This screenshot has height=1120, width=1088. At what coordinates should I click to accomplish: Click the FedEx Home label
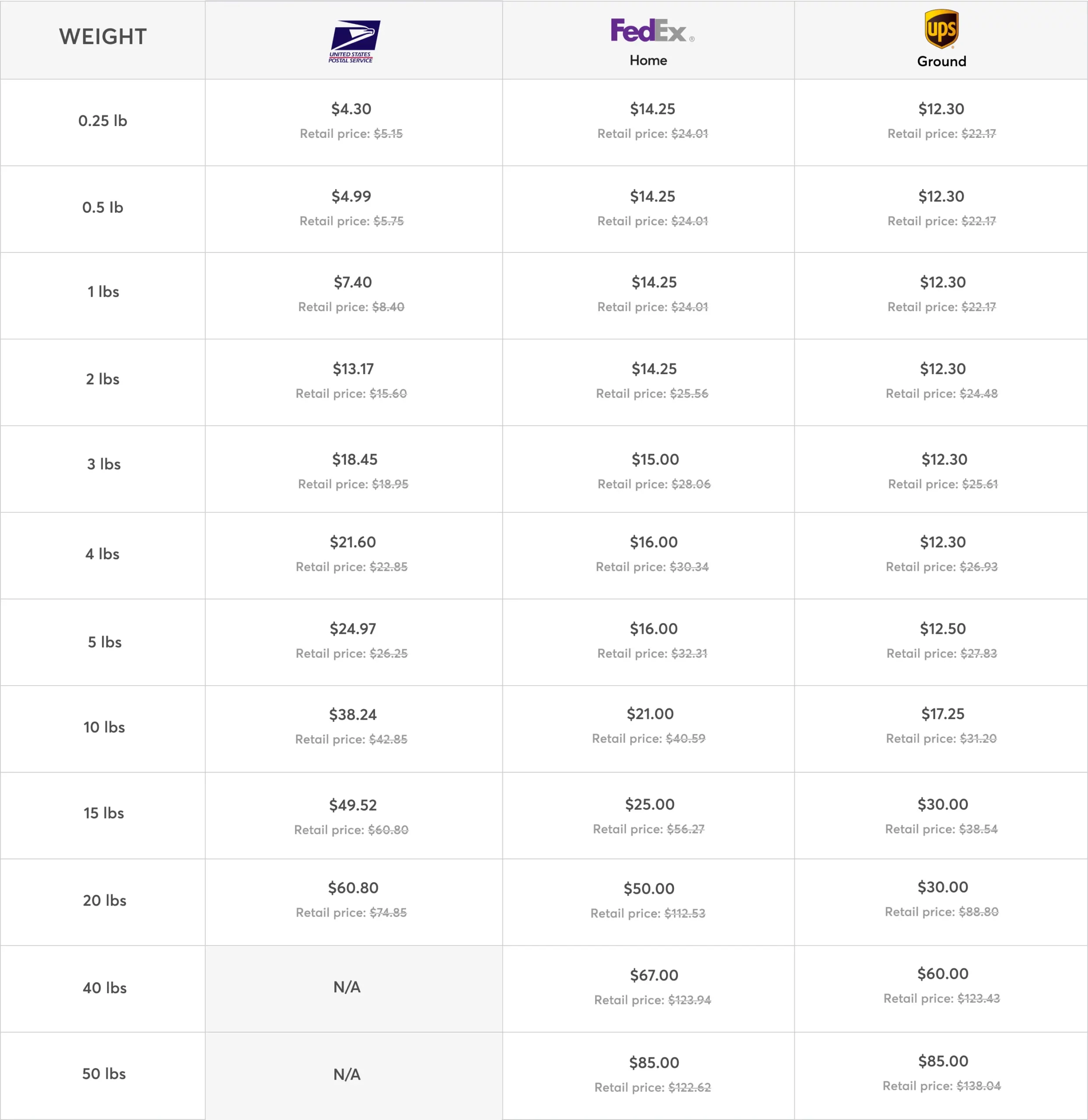[648, 60]
